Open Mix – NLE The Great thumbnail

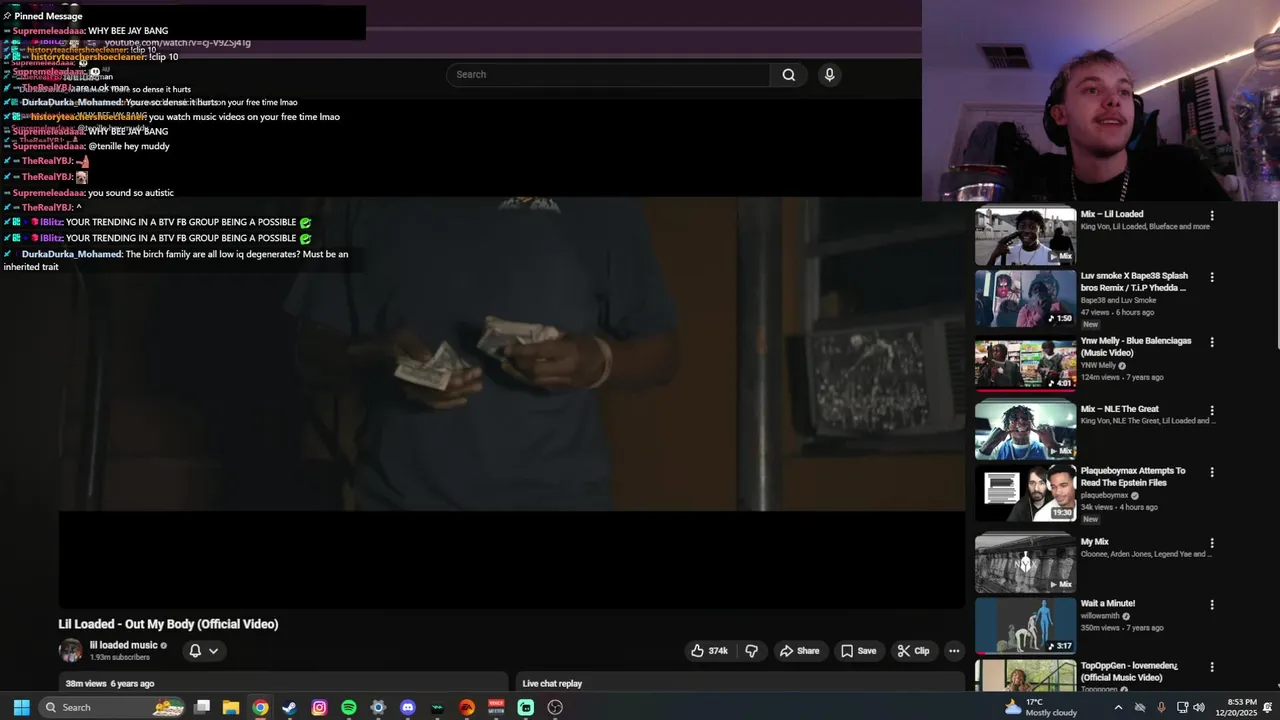coord(1025,430)
